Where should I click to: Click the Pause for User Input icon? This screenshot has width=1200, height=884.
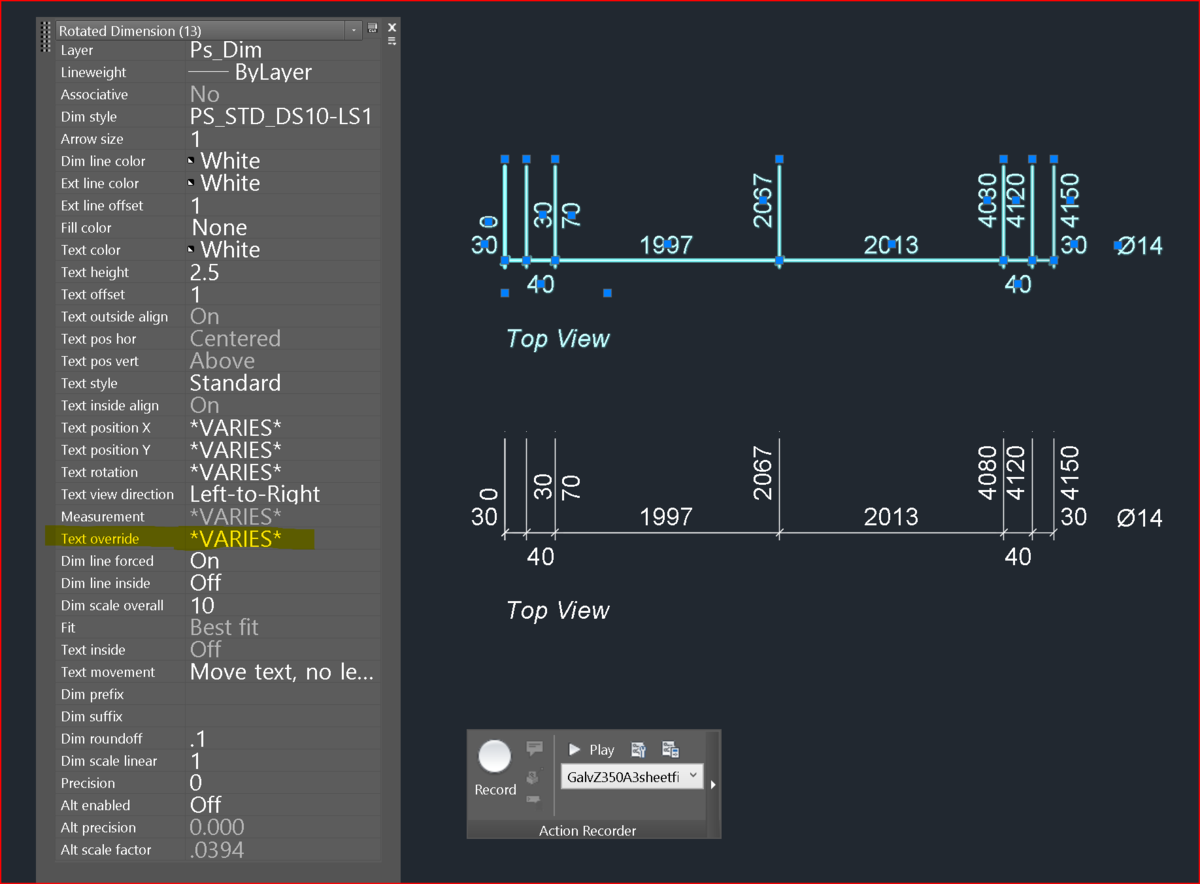tap(534, 802)
